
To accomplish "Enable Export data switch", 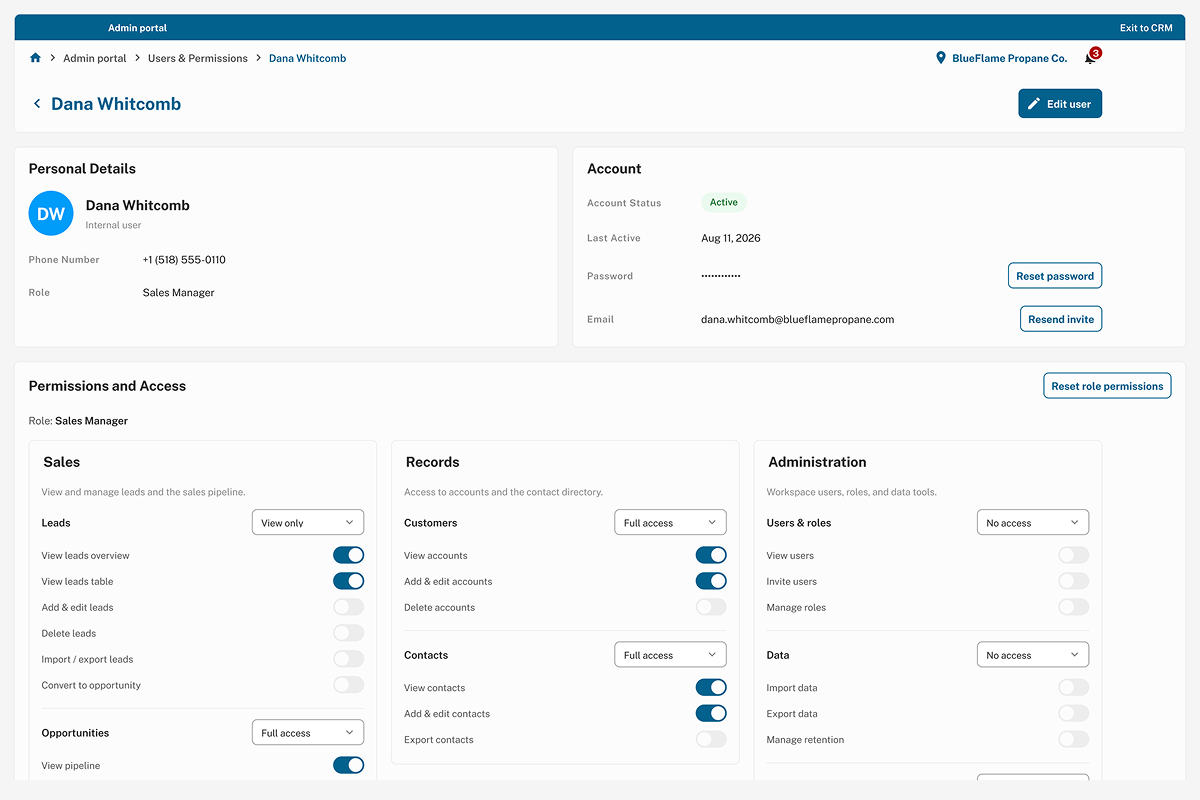I will [x=1074, y=713].
